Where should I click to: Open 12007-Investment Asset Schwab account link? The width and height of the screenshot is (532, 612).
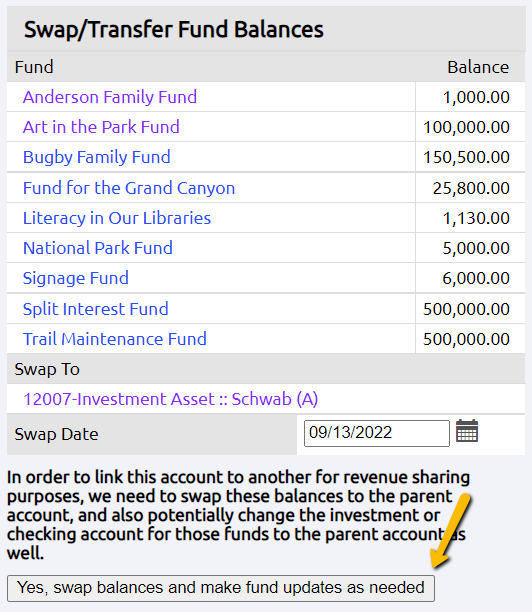click(171, 399)
